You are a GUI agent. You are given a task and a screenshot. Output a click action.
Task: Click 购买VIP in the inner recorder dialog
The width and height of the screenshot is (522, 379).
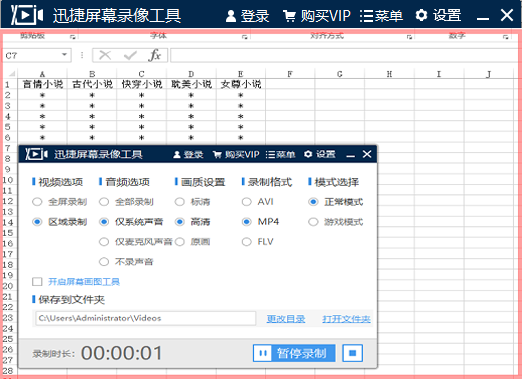[x=236, y=154]
